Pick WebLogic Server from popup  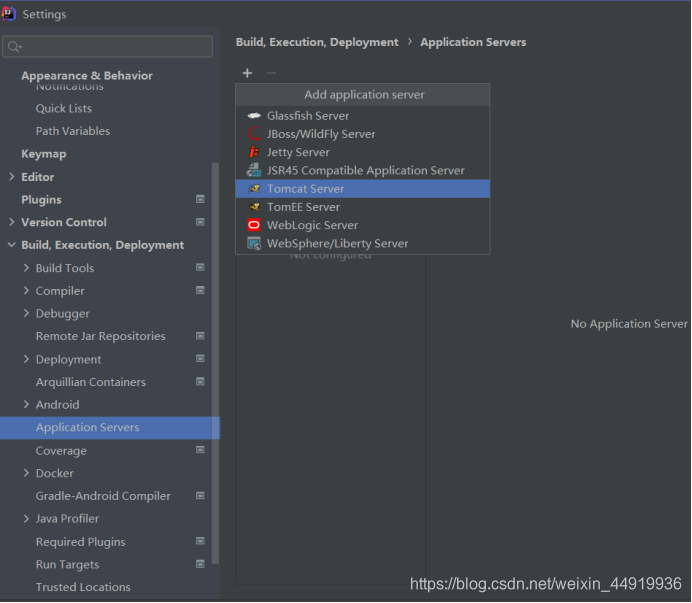(x=362, y=225)
